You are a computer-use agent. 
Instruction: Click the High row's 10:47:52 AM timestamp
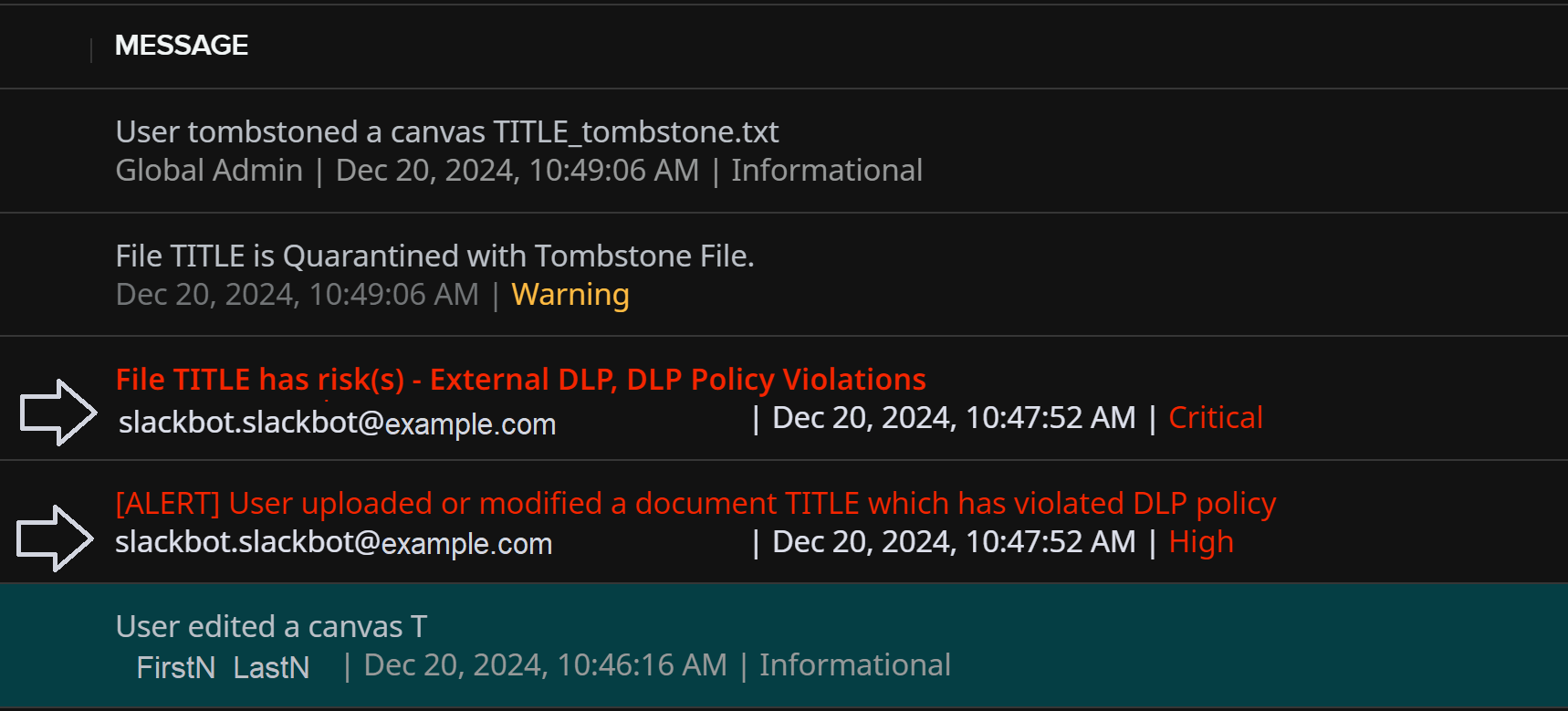click(954, 542)
